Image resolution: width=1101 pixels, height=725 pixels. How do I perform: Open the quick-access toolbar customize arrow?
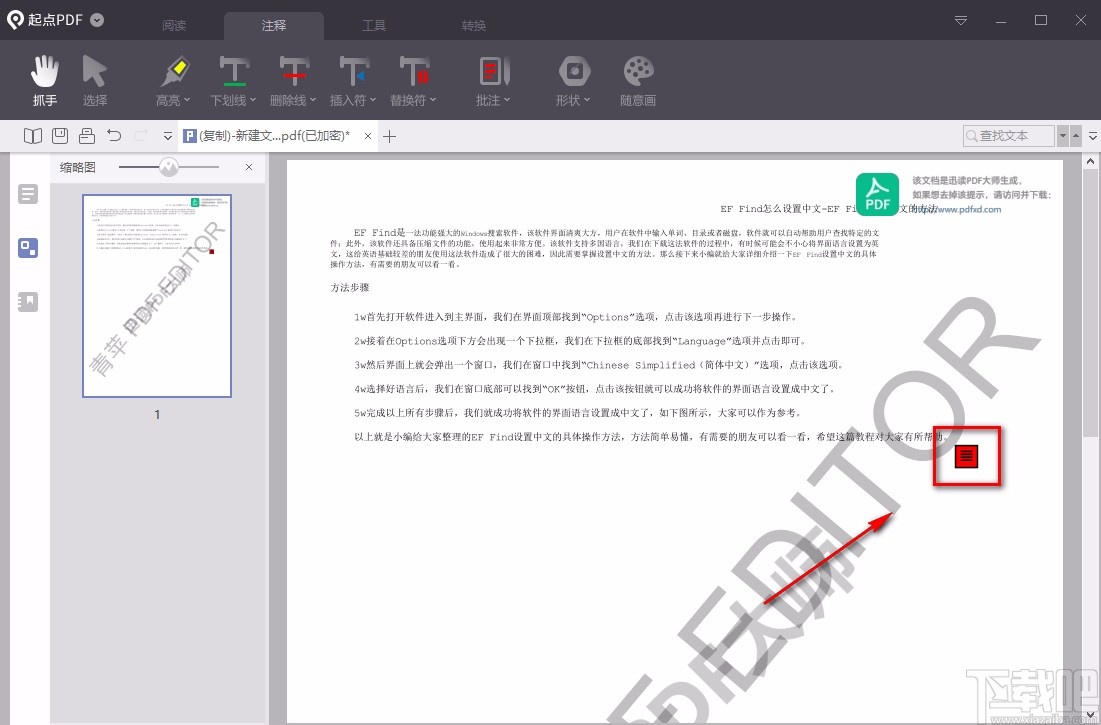[168, 136]
